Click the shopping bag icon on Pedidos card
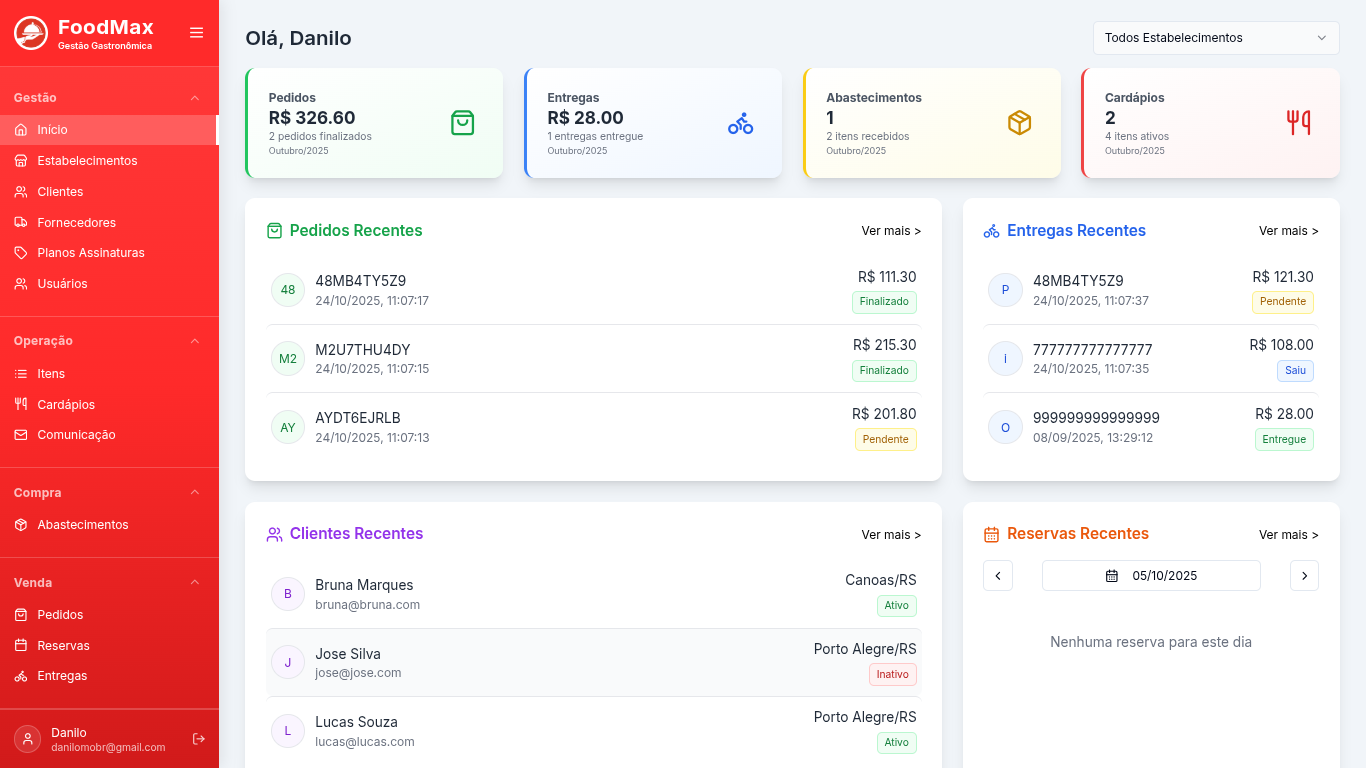 click(x=462, y=123)
